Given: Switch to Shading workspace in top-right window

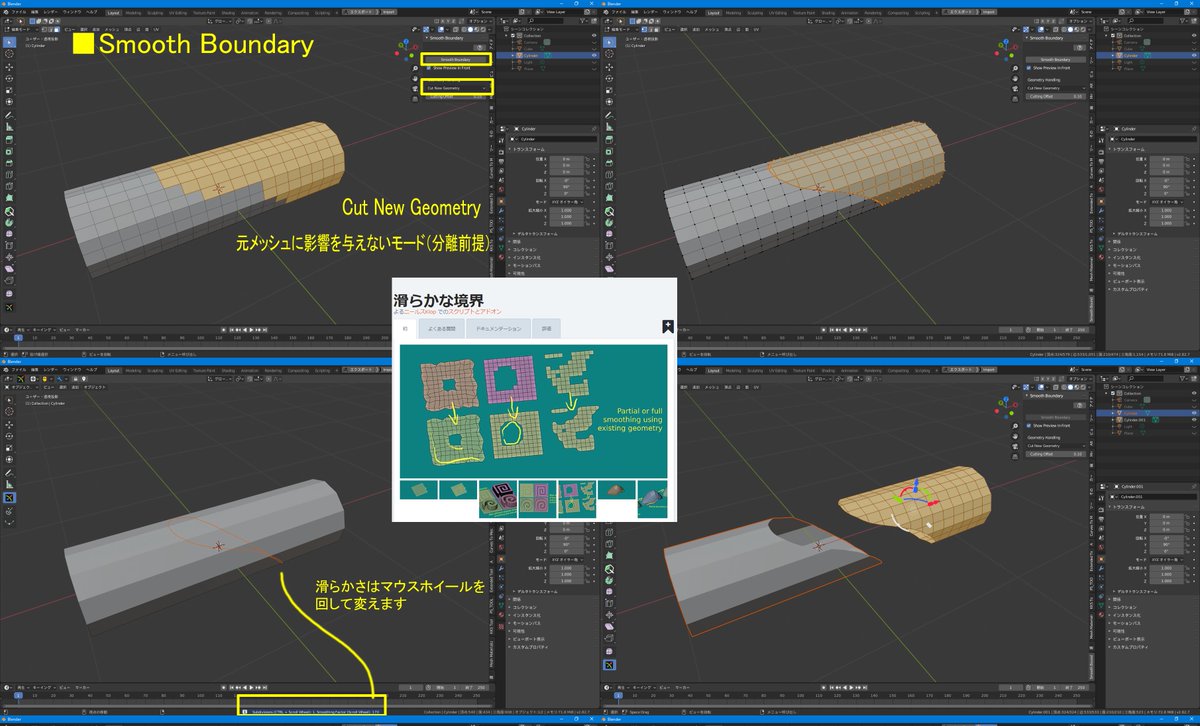Looking at the screenshot, I should pos(828,12).
